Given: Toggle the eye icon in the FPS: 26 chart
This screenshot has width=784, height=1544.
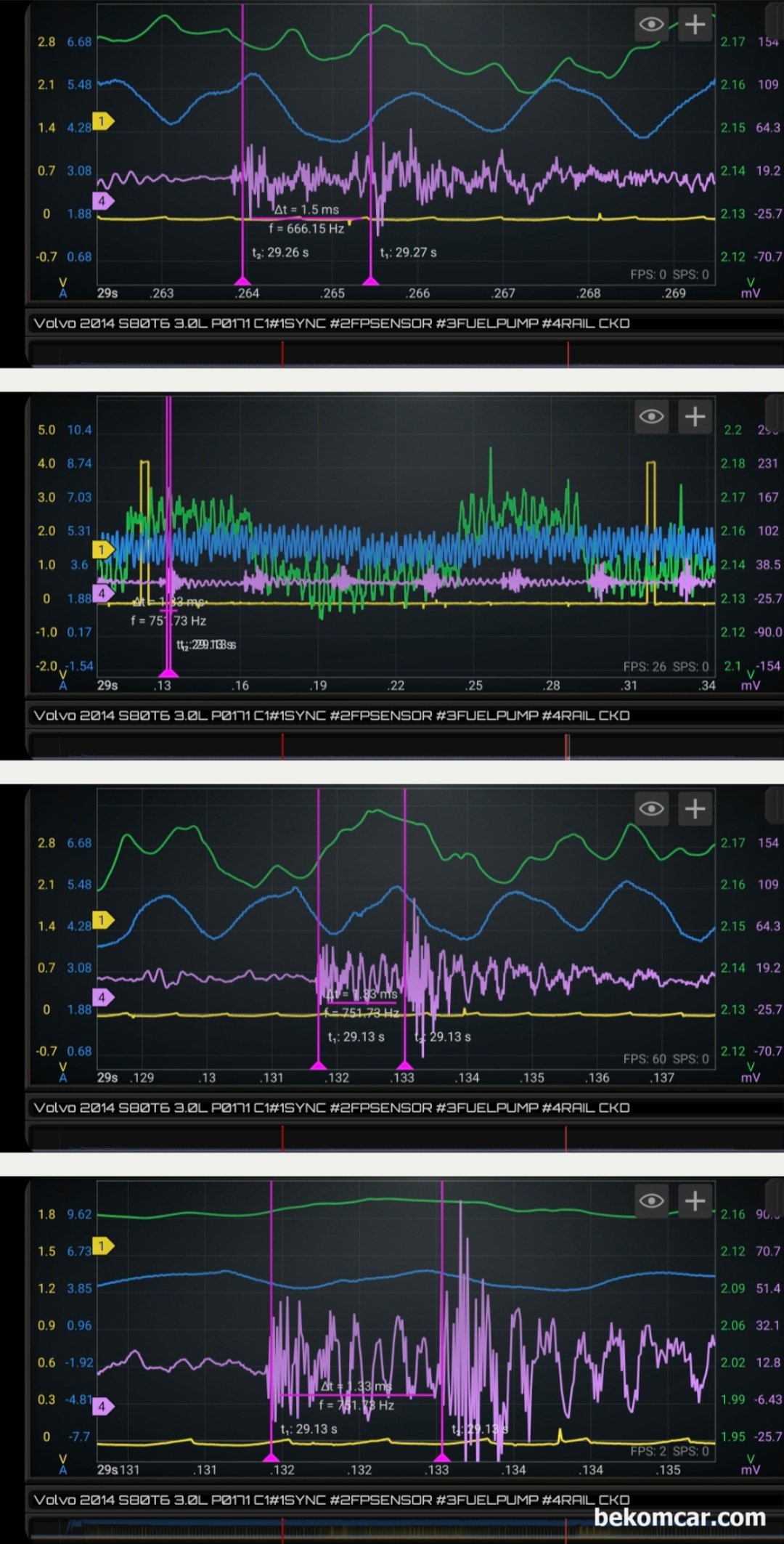Looking at the screenshot, I should pos(651,416).
